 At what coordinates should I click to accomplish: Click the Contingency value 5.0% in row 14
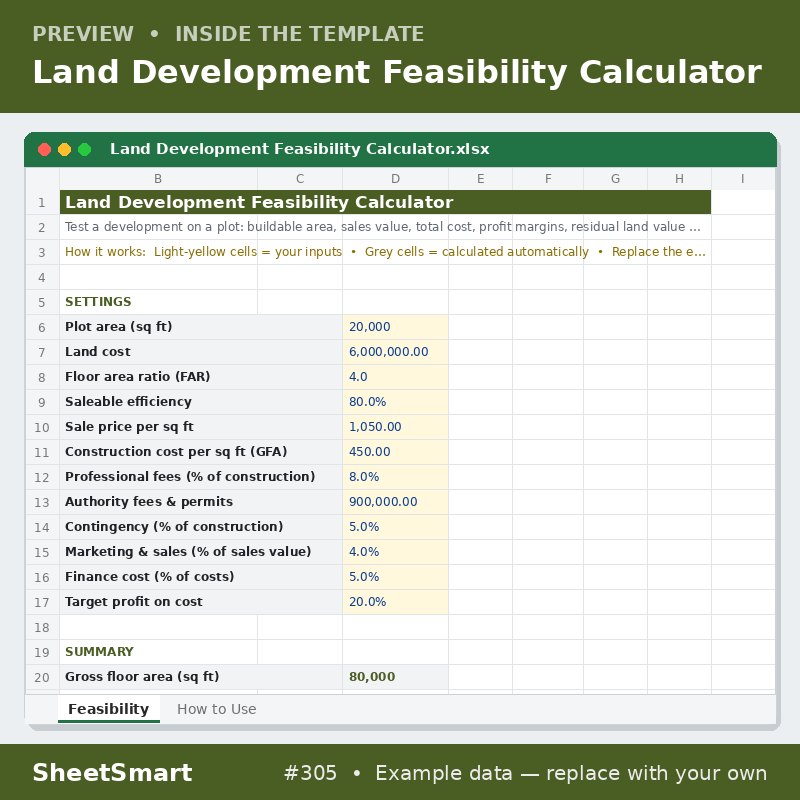(x=395, y=527)
